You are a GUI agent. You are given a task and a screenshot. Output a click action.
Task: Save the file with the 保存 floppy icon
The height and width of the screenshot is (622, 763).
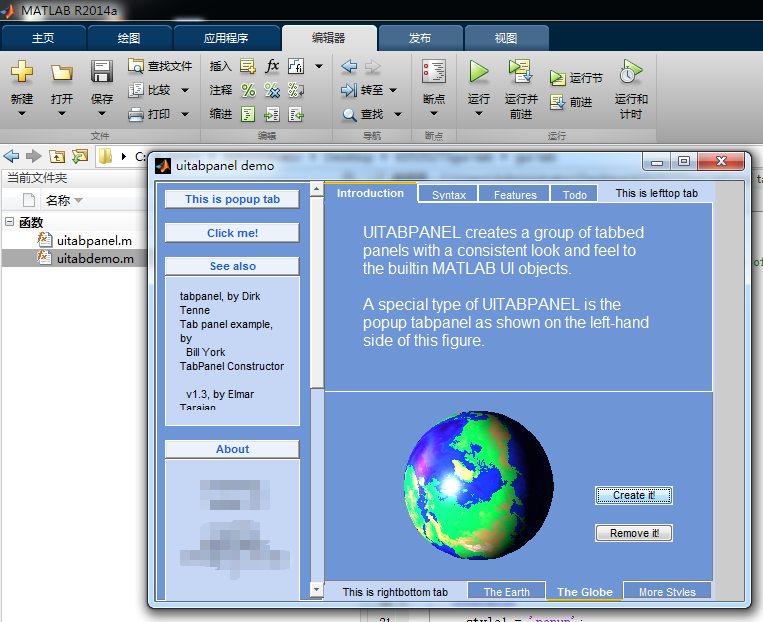coord(102,71)
